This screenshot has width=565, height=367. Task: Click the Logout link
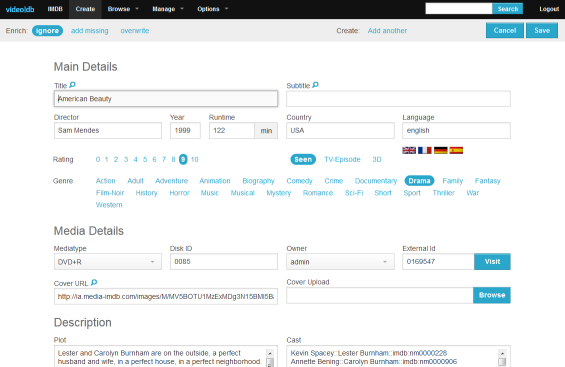tap(549, 9)
